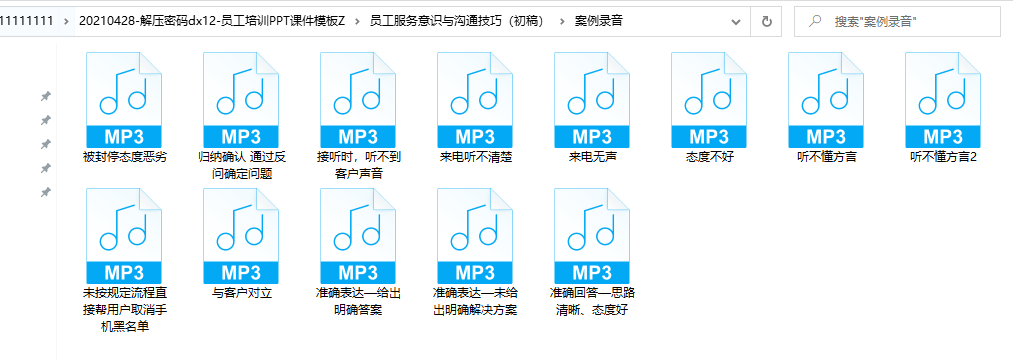Image resolution: width=1014 pixels, height=361 pixels.
Task: Click the file name 听不懂方言
Action: 826,157
